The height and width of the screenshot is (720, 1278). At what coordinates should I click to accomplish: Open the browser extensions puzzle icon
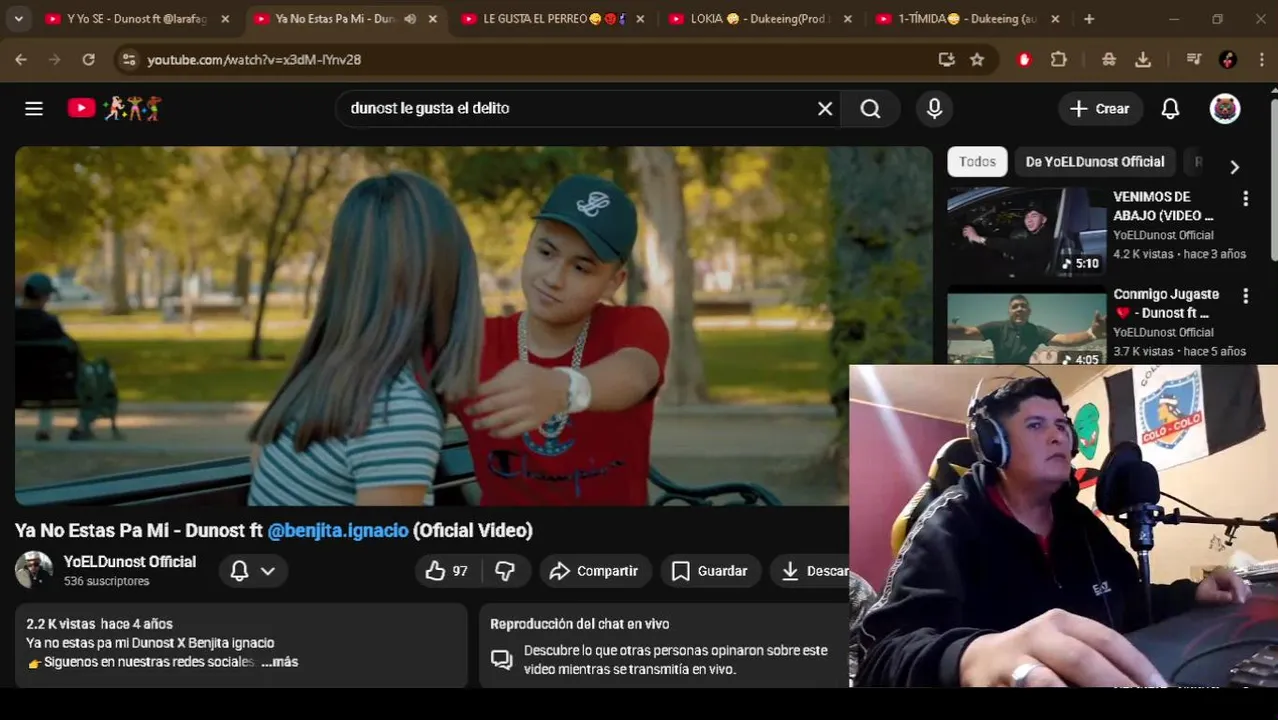pyautogui.click(x=1058, y=60)
